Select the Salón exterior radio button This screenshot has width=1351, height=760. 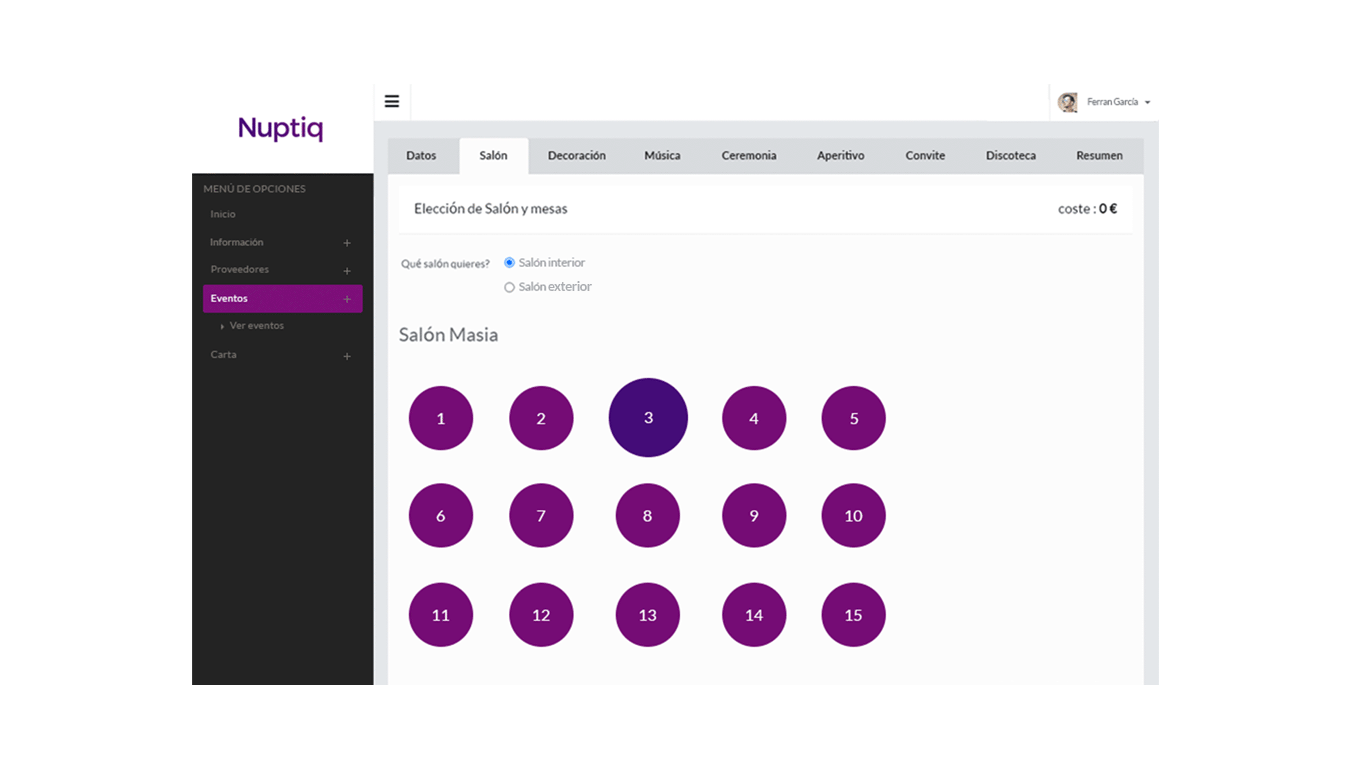[x=509, y=287]
